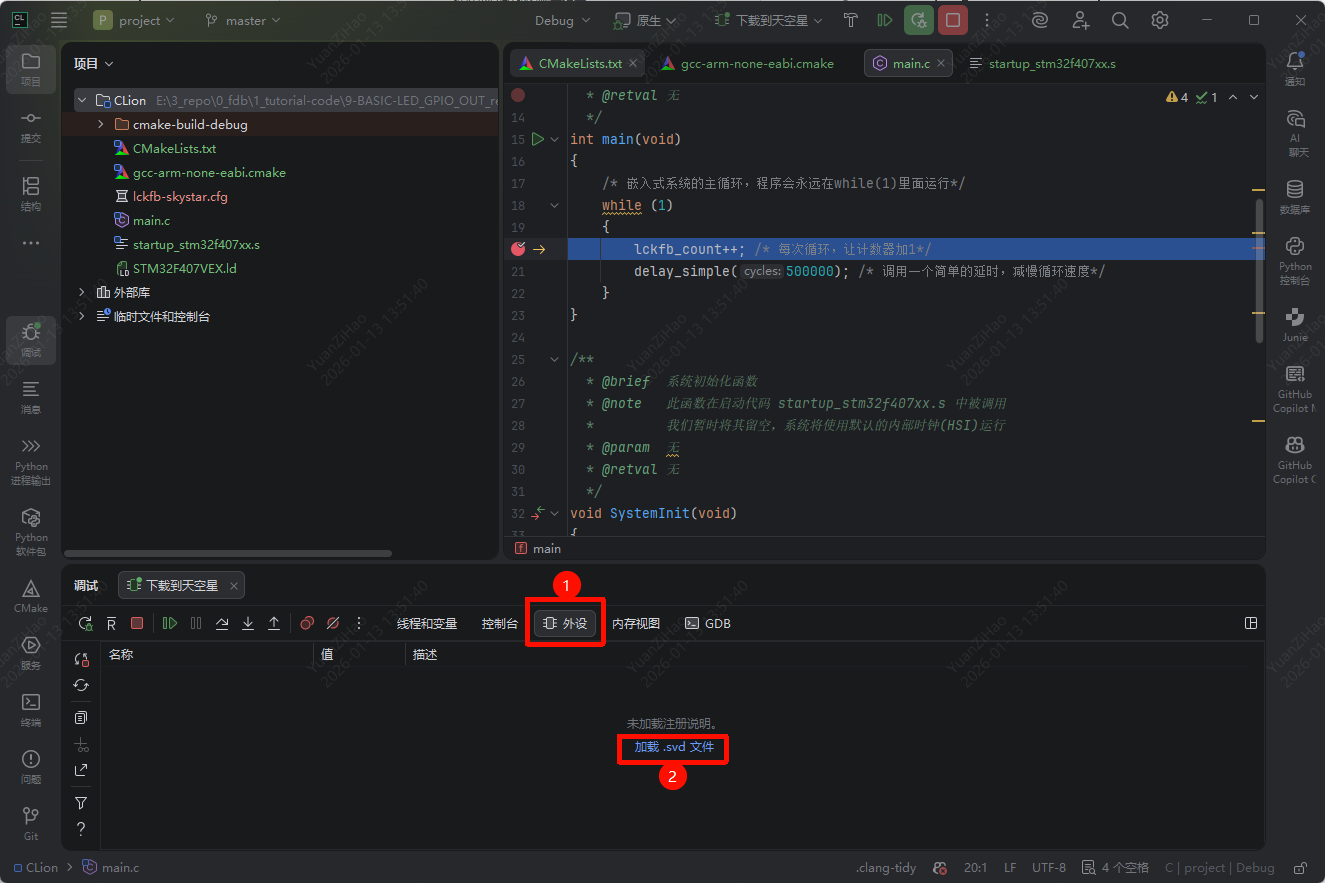Toggle mute breakpoints in debug toolbar
1325x883 pixels.
pyautogui.click(x=333, y=623)
